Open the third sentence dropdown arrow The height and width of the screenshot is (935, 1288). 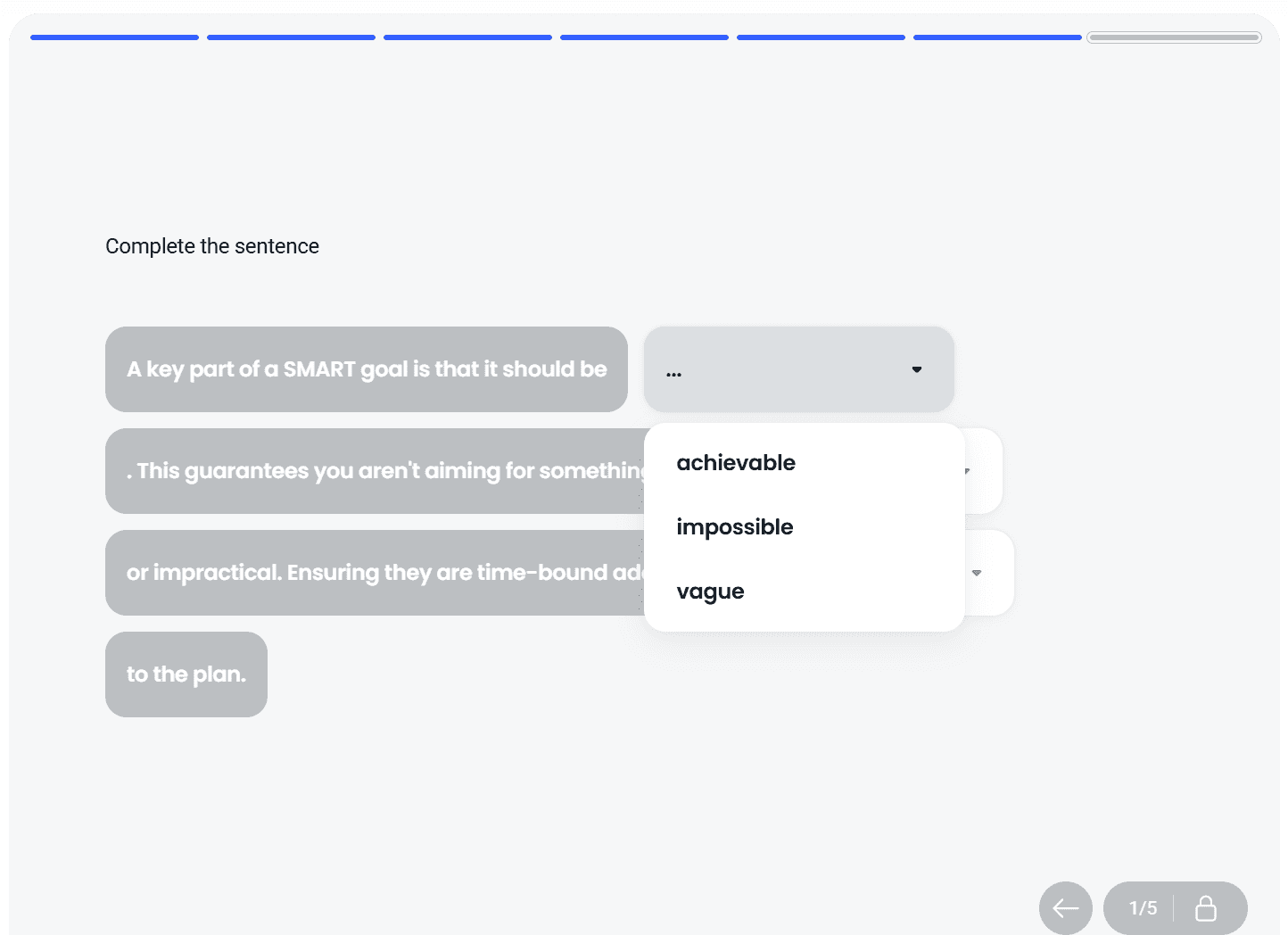tap(977, 573)
